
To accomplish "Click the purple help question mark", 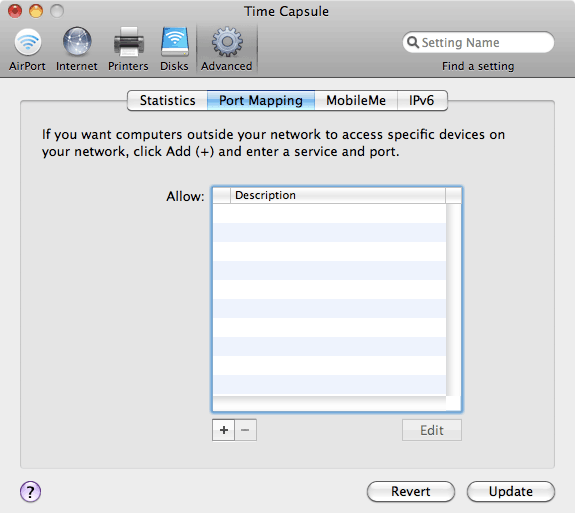I will click(x=30, y=491).
